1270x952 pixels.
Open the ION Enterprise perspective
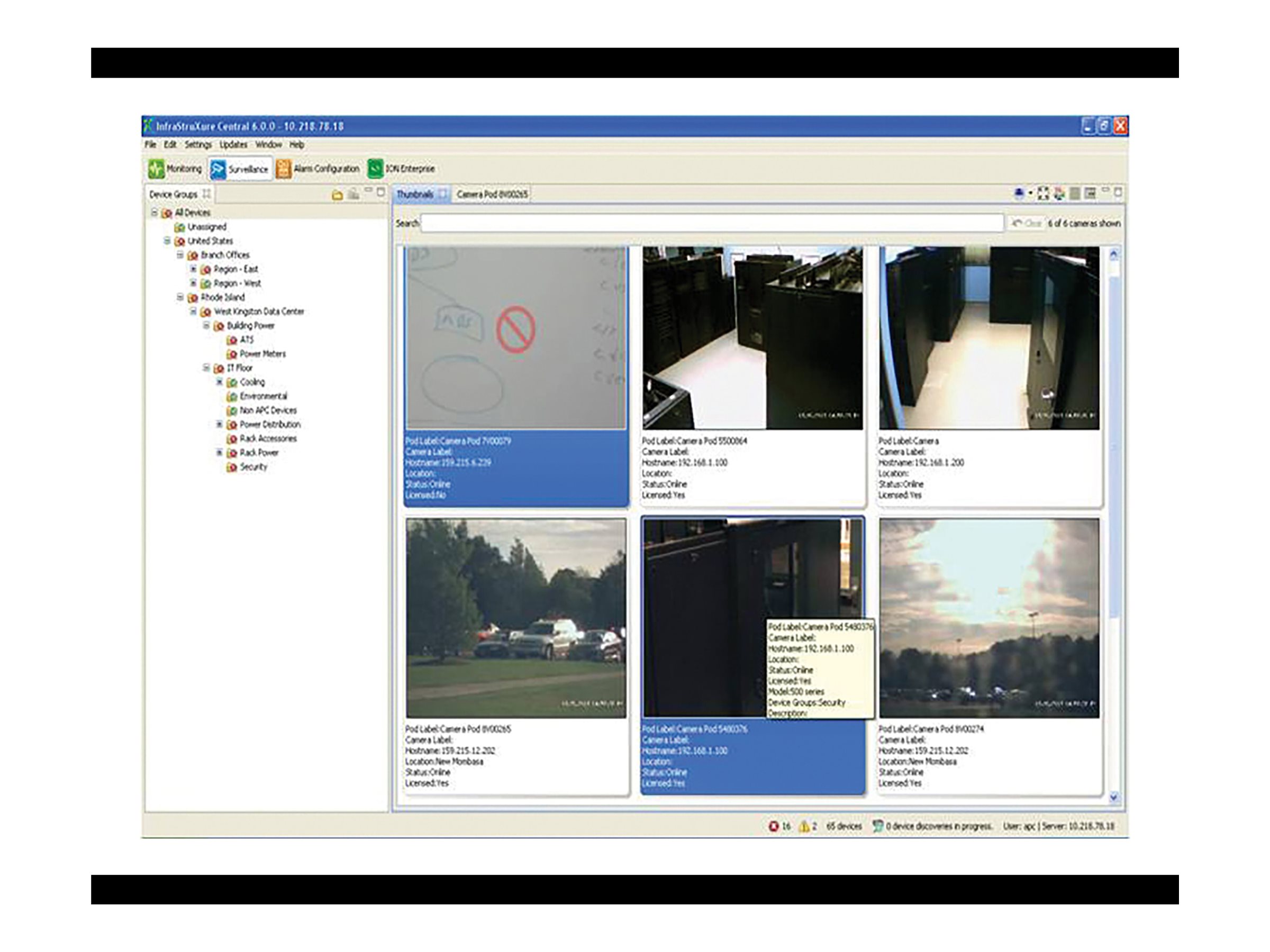(401, 169)
